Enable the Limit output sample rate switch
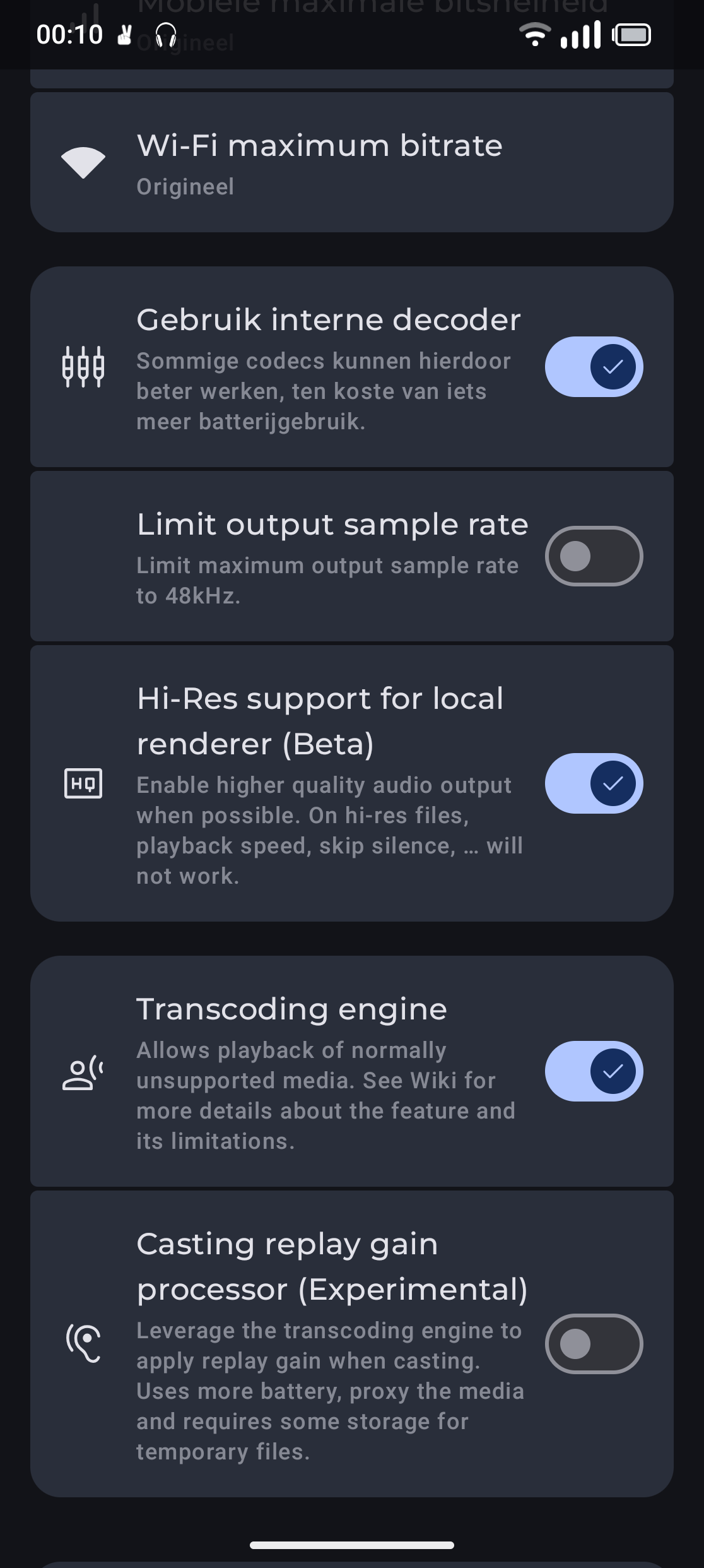 click(594, 556)
